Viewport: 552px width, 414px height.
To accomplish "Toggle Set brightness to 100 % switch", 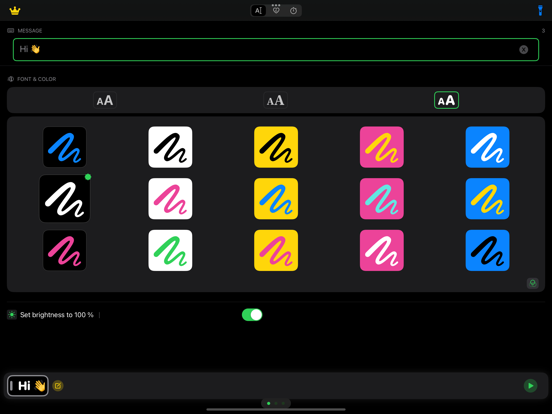I will (x=252, y=315).
